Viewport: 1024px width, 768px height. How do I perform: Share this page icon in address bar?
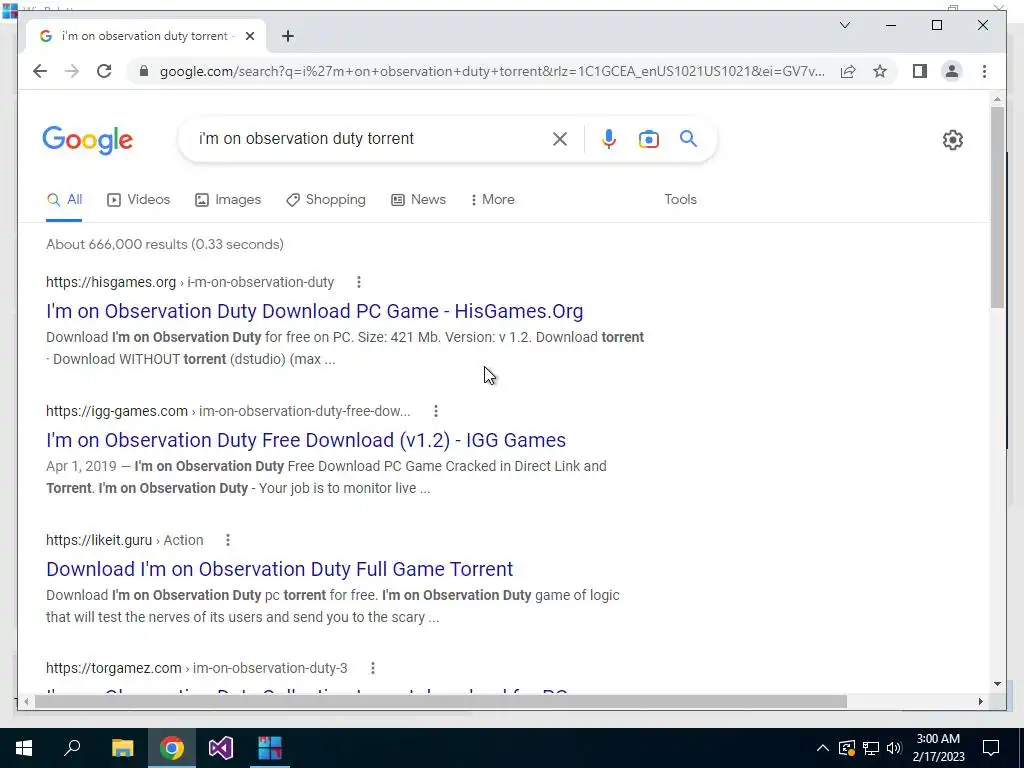[848, 71]
